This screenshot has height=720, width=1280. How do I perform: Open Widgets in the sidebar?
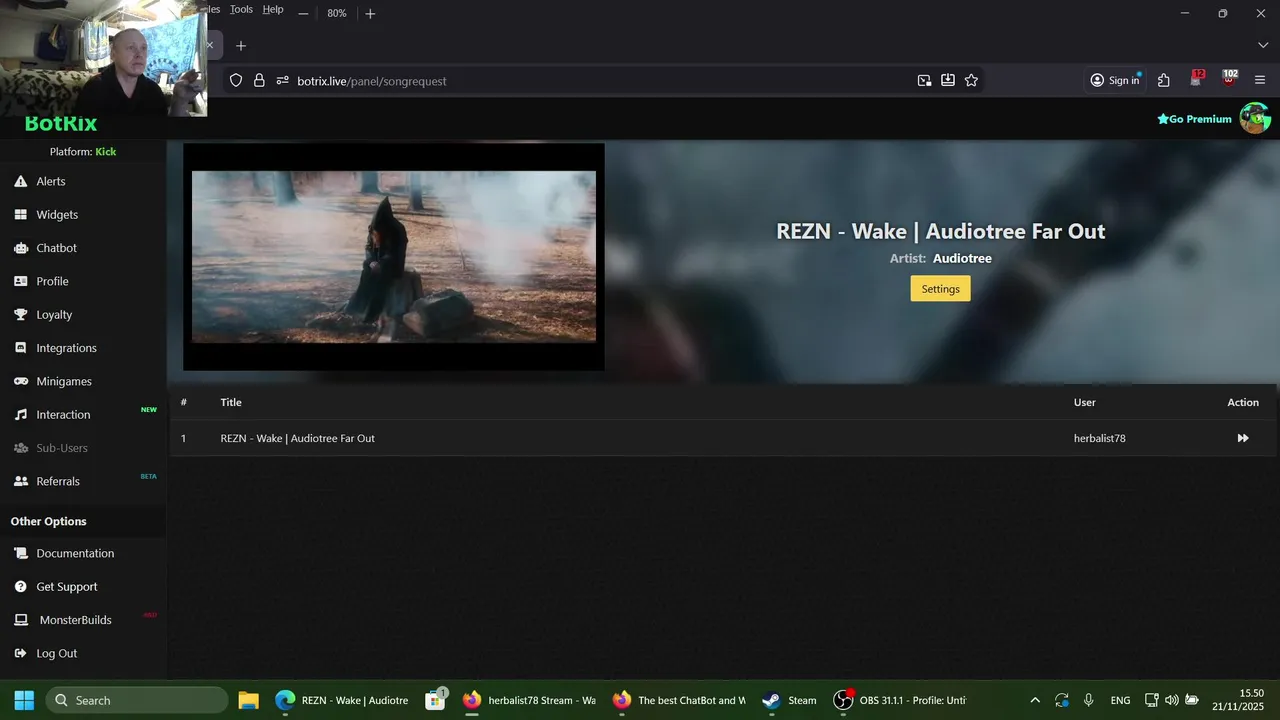(x=57, y=214)
